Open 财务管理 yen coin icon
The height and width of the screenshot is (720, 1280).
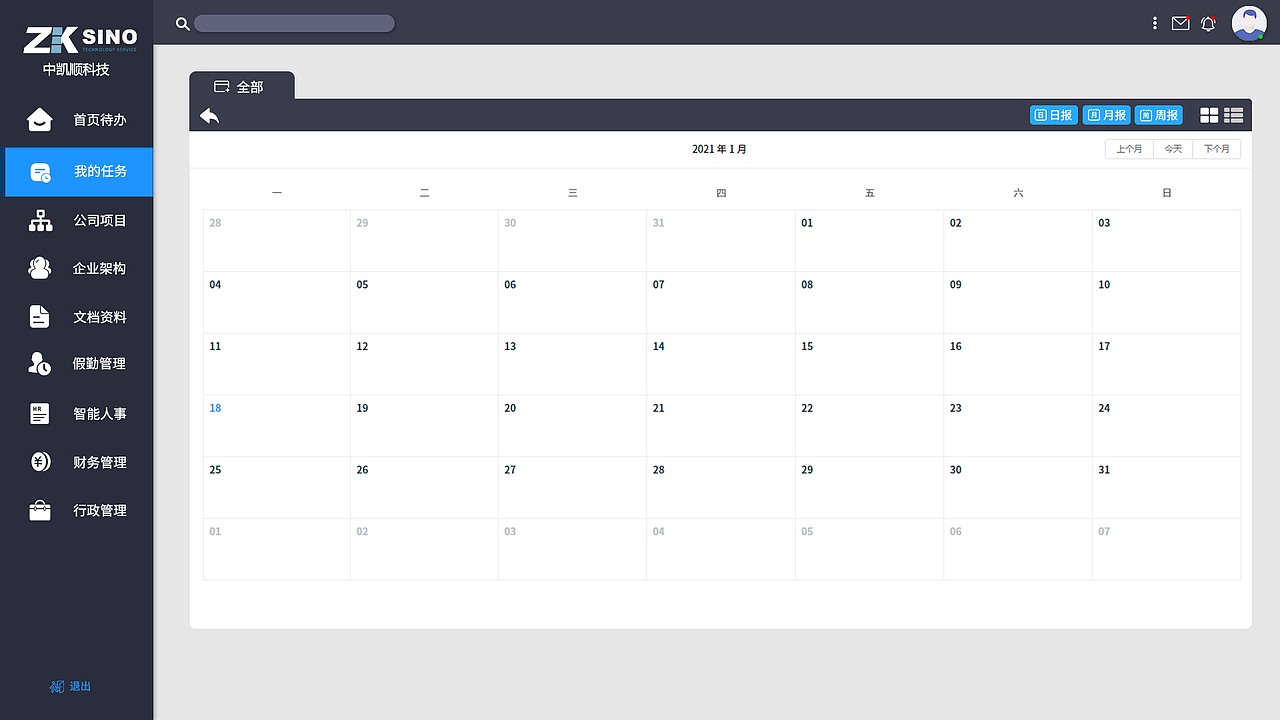coord(40,462)
